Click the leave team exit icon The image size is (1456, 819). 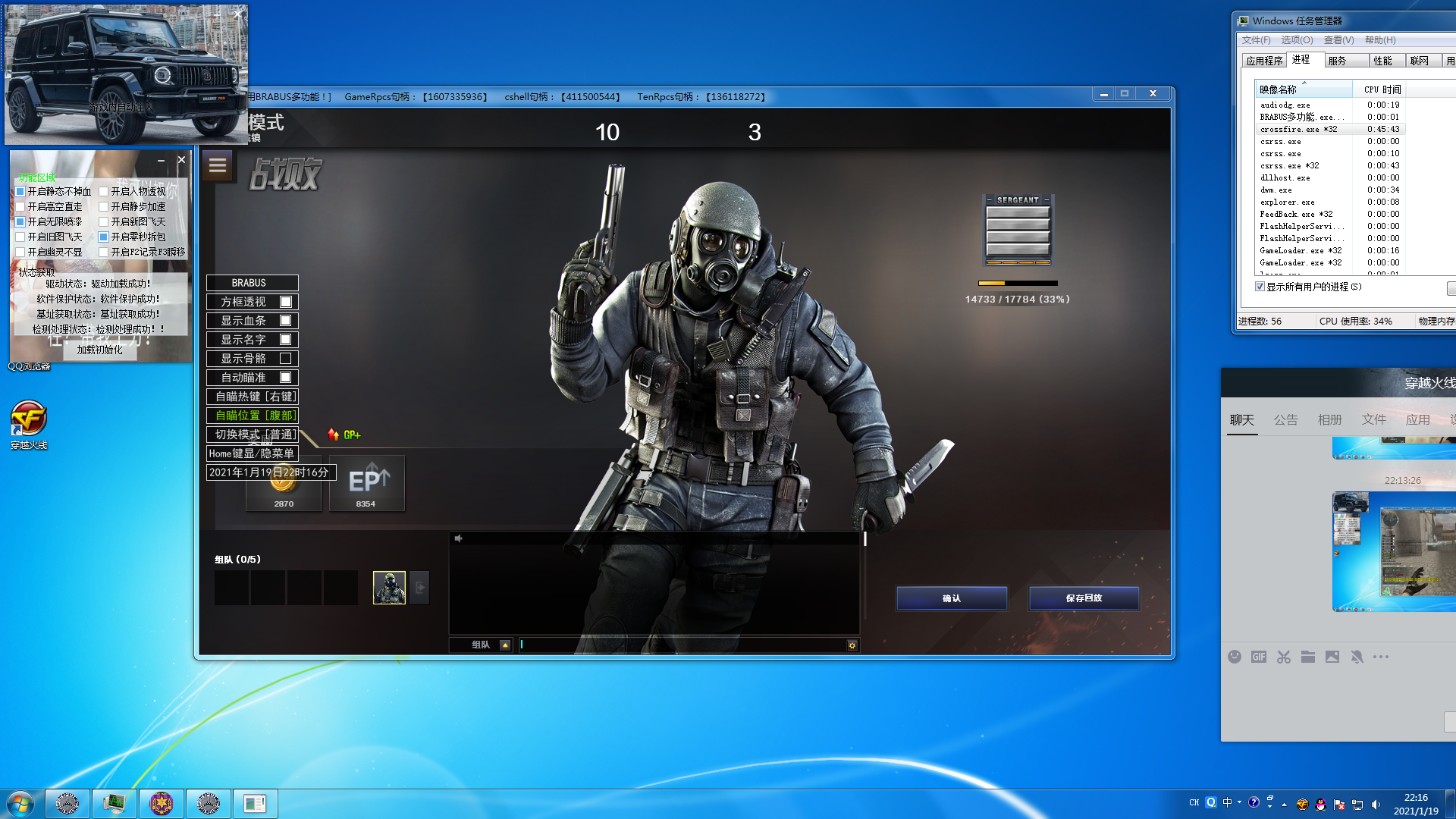[x=420, y=588]
